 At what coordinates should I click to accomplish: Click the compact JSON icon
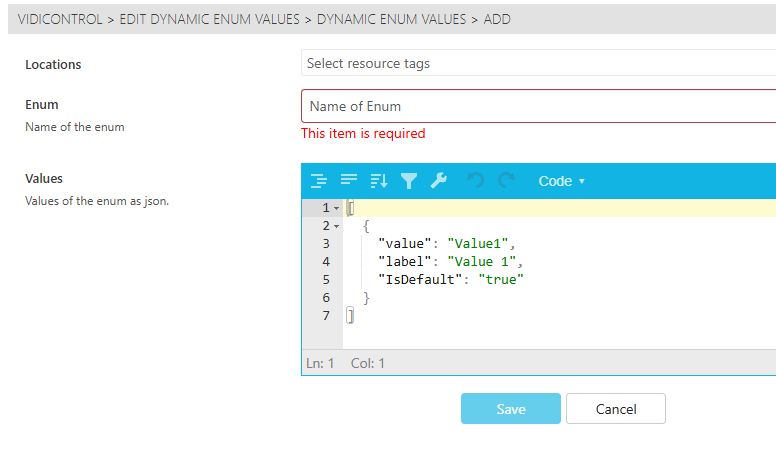(349, 181)
